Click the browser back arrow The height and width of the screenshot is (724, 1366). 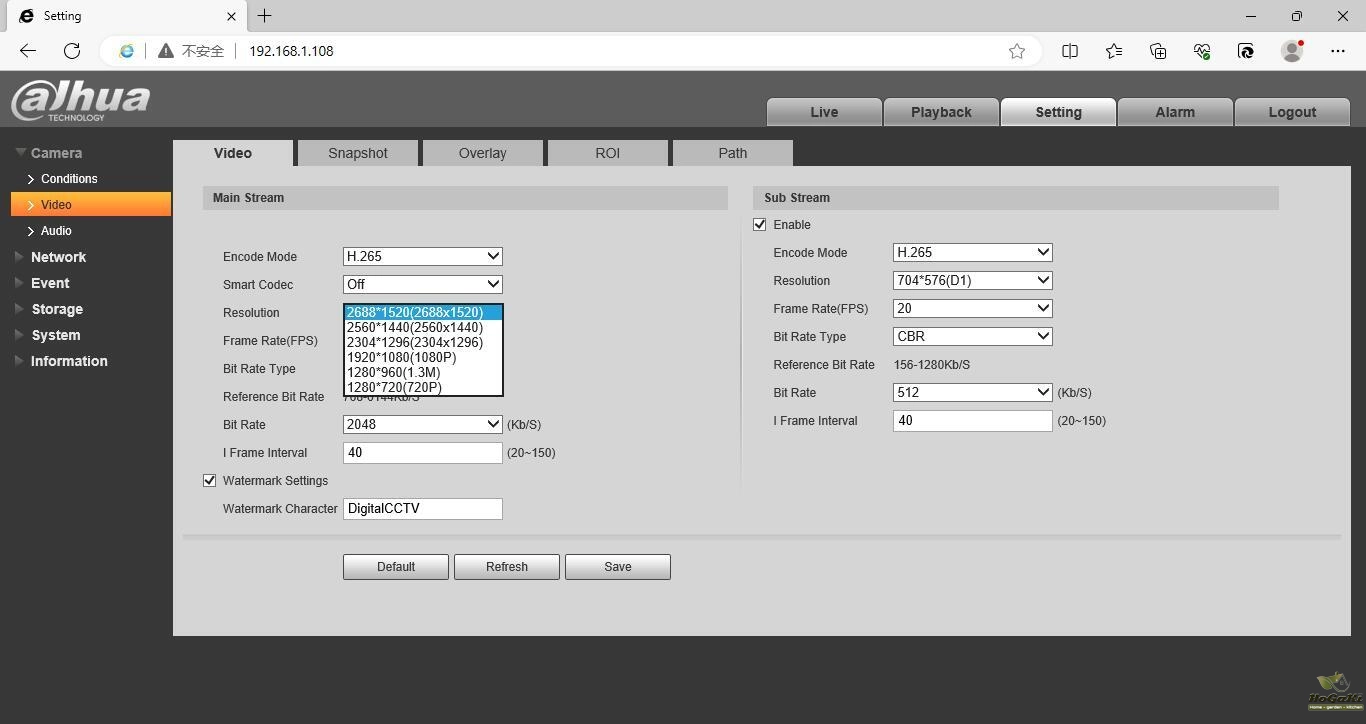(x=28, y=51)
